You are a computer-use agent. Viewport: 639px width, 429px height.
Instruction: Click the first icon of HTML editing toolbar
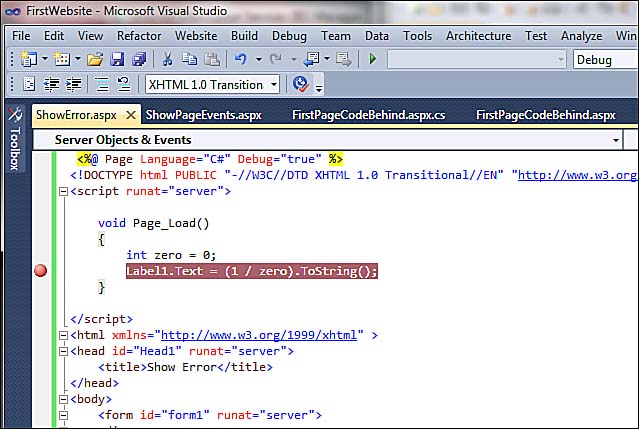coord(29,84)
